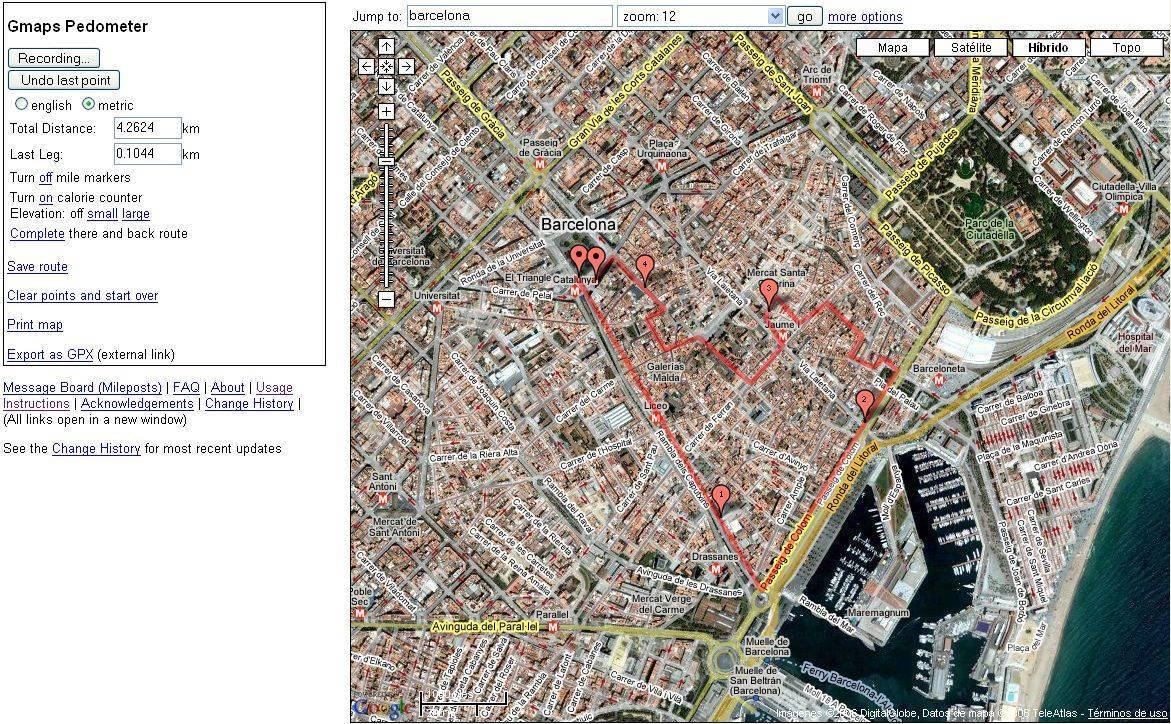This screenshot has width=1171, height=724.
Task: Pan the map up with the arrow
Action: tap(386, 46)
